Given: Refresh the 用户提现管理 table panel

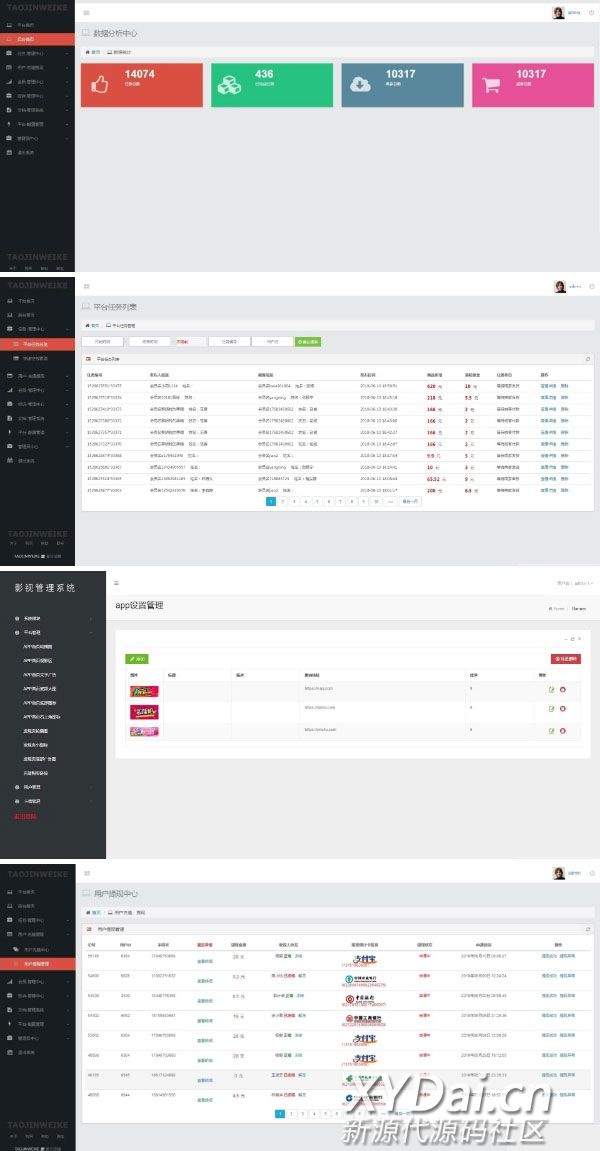Looking at the screenshot, I should click(588, 929).
